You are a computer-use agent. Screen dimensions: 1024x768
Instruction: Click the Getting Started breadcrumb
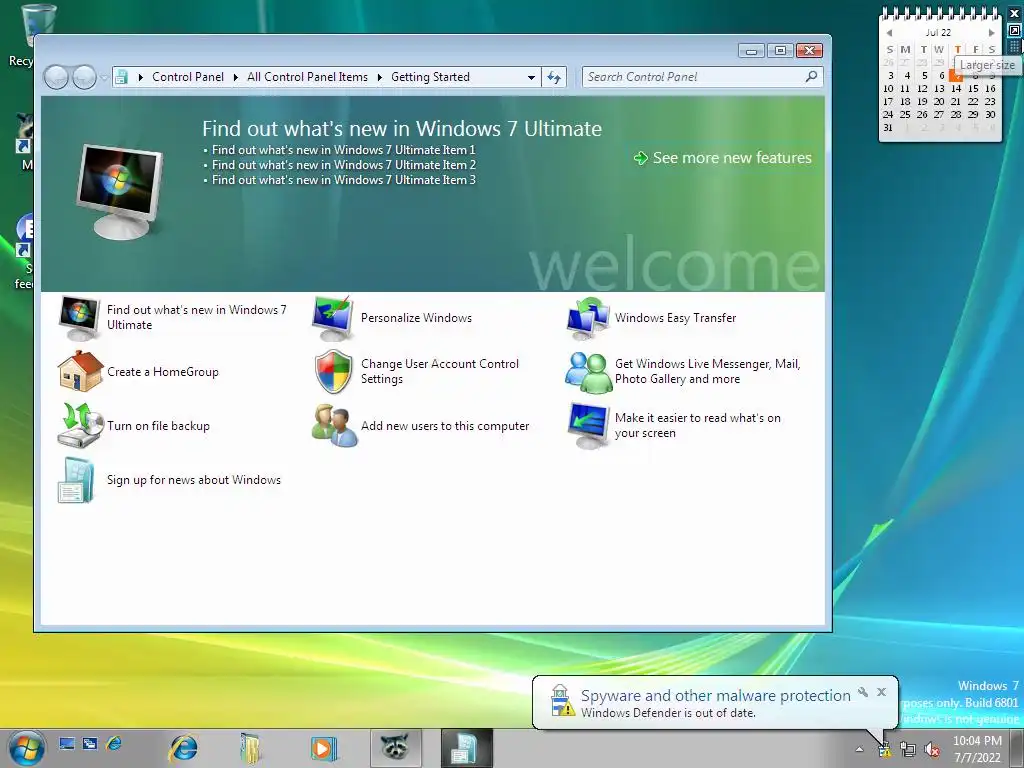(430, 77)
